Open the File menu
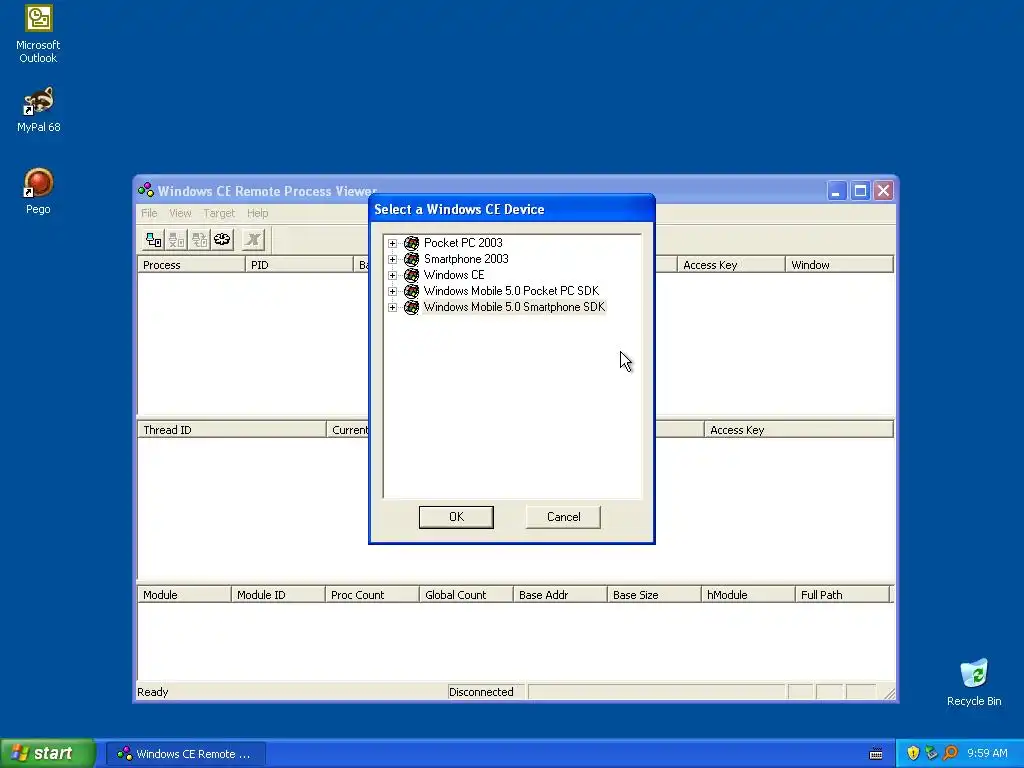This screenshot has height=768, width=1024. pyautogui.click(x=149, y=213)
